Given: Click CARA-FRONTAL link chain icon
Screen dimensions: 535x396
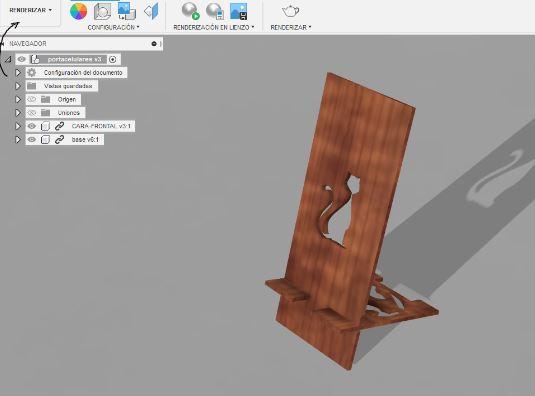Looking at the screenshot, I should 60,126.
